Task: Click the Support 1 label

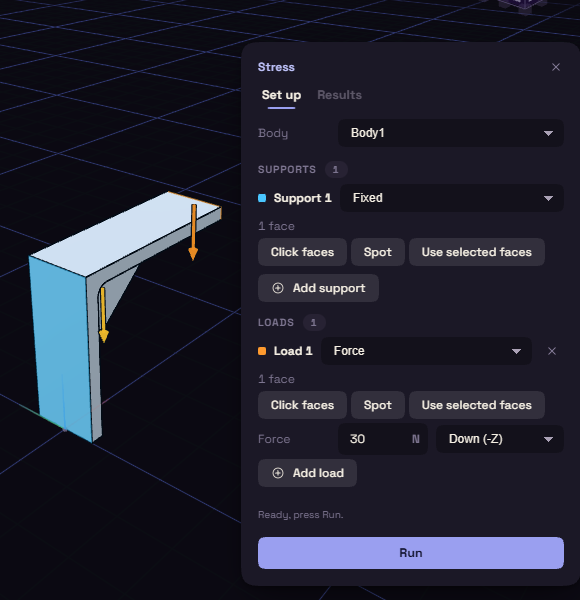Action: point(302,198)
